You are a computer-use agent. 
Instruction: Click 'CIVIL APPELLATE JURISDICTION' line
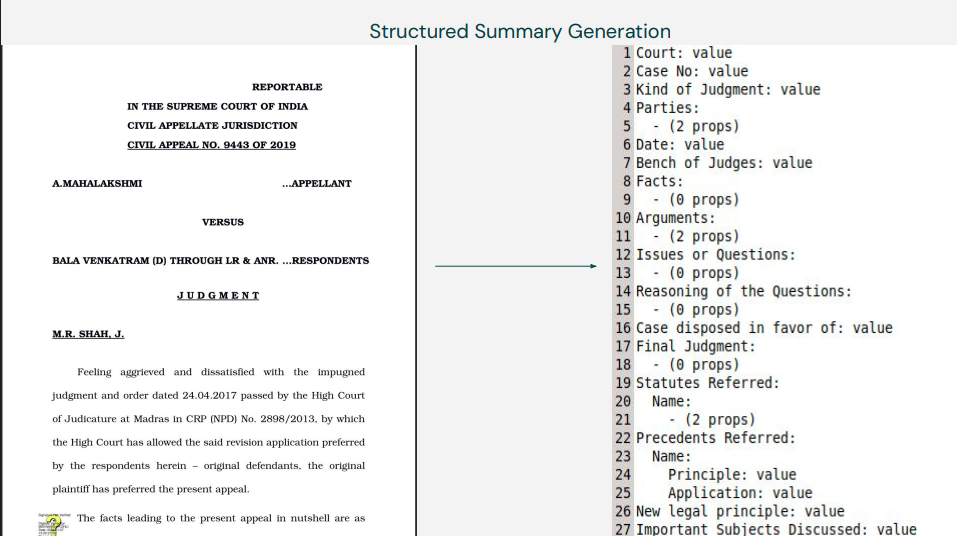click(212, 125)
